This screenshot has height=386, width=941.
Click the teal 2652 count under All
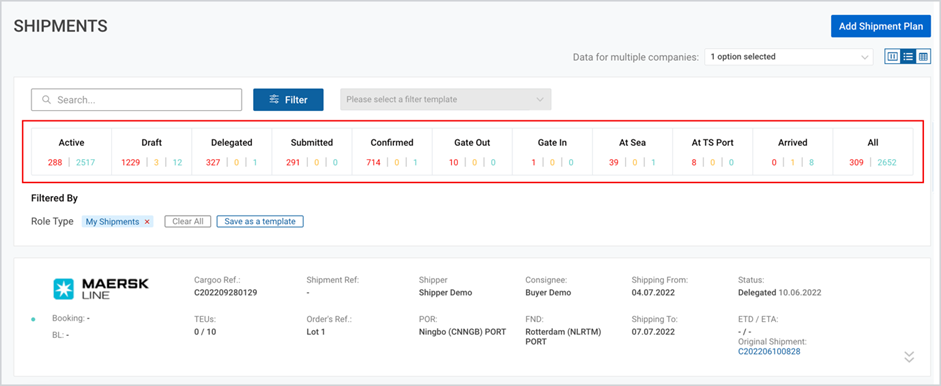click(x=887, y=162)
